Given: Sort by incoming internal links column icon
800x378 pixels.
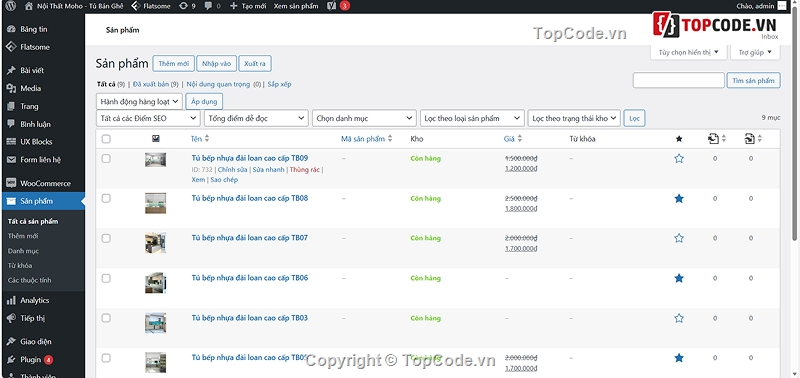Looking at the screenshot, I should (750, 138).
